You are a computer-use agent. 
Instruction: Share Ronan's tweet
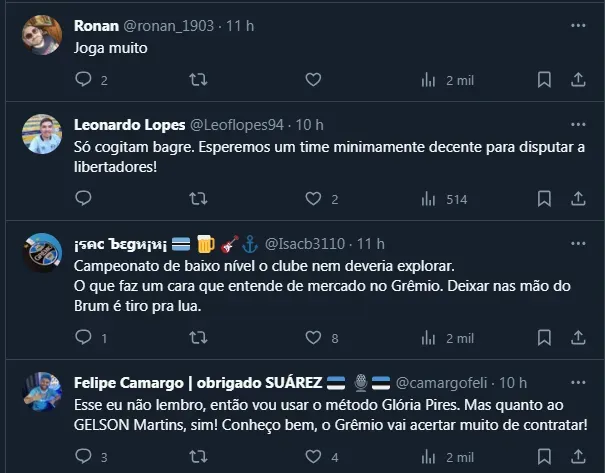pos(577,80)
